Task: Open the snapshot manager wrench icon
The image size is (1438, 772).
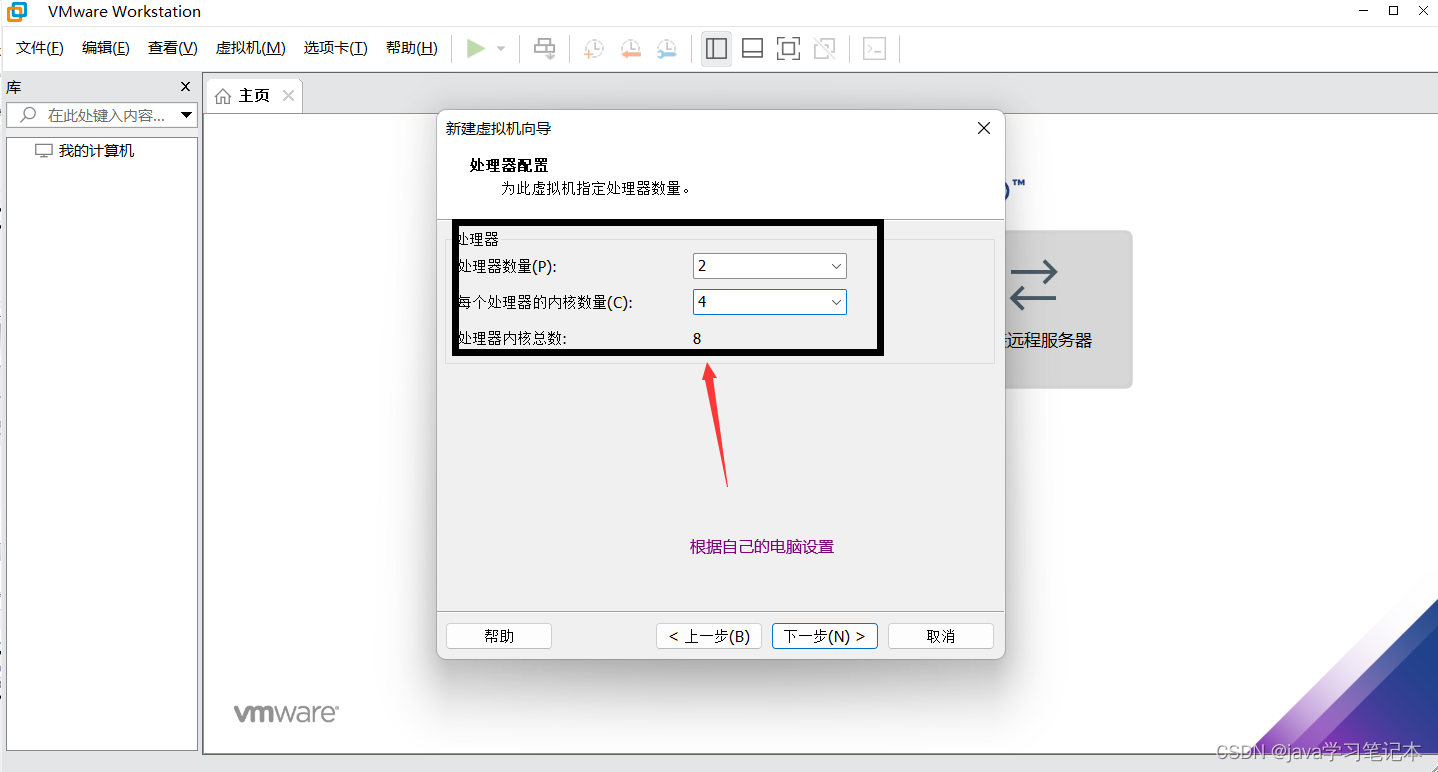Action: pyautogui.click(x=666, y=48)
